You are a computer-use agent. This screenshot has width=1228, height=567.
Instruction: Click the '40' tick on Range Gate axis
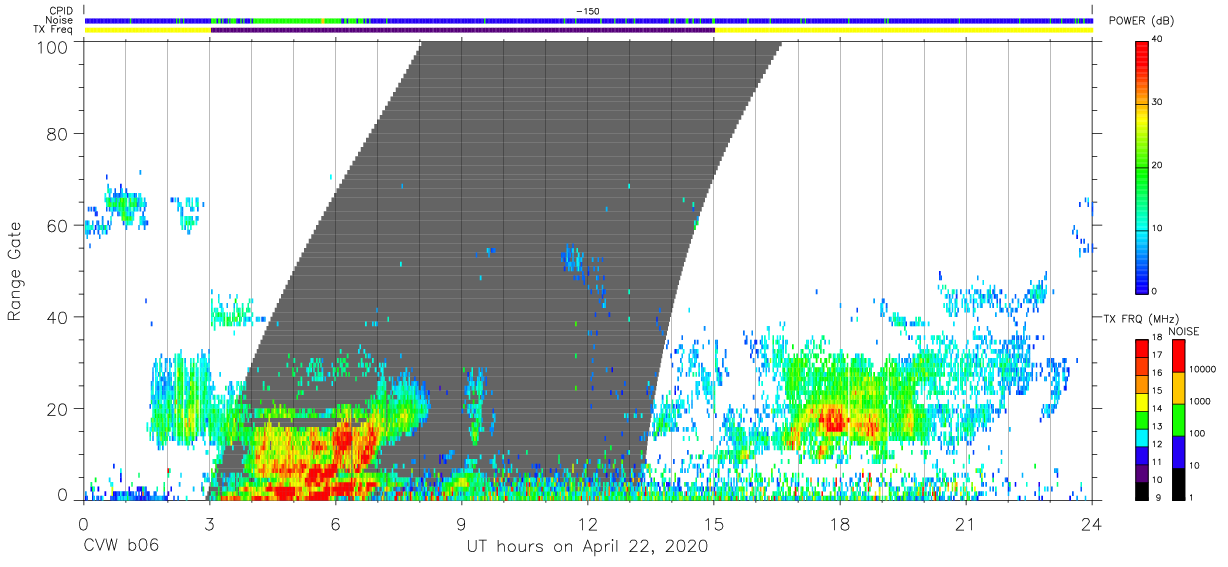(x=59, y=317)
